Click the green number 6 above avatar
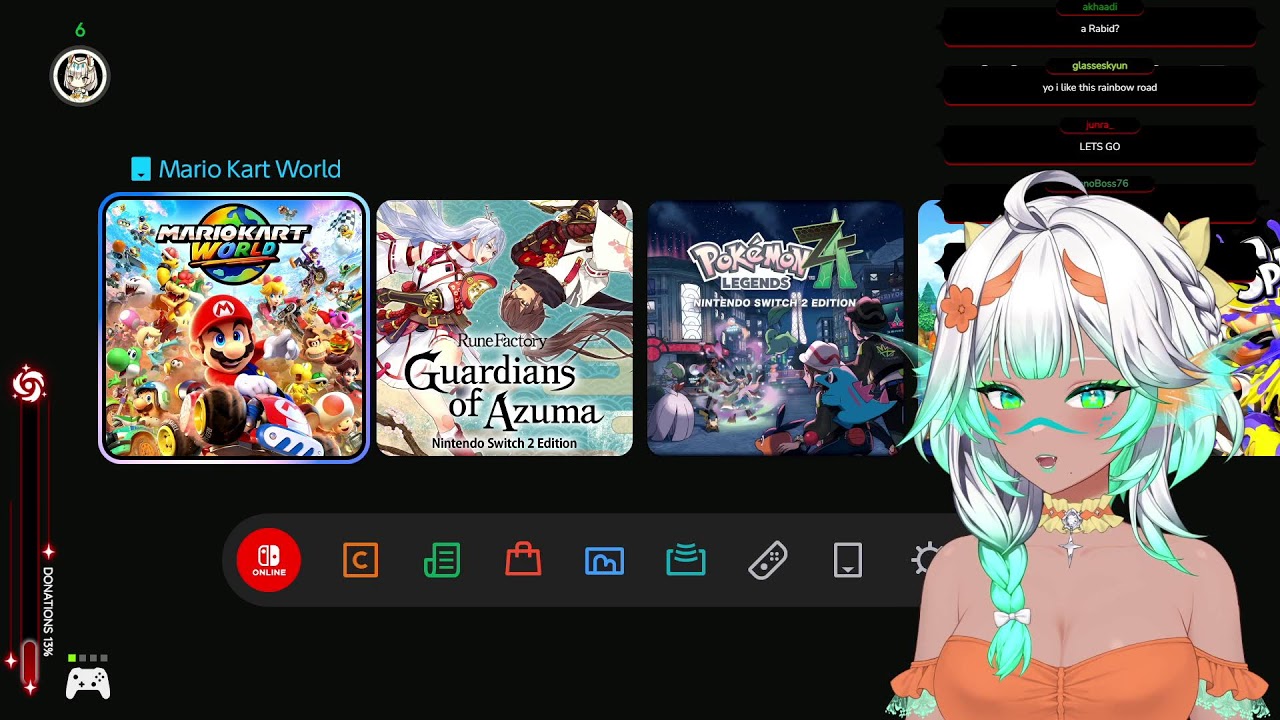 coord(80,30)
